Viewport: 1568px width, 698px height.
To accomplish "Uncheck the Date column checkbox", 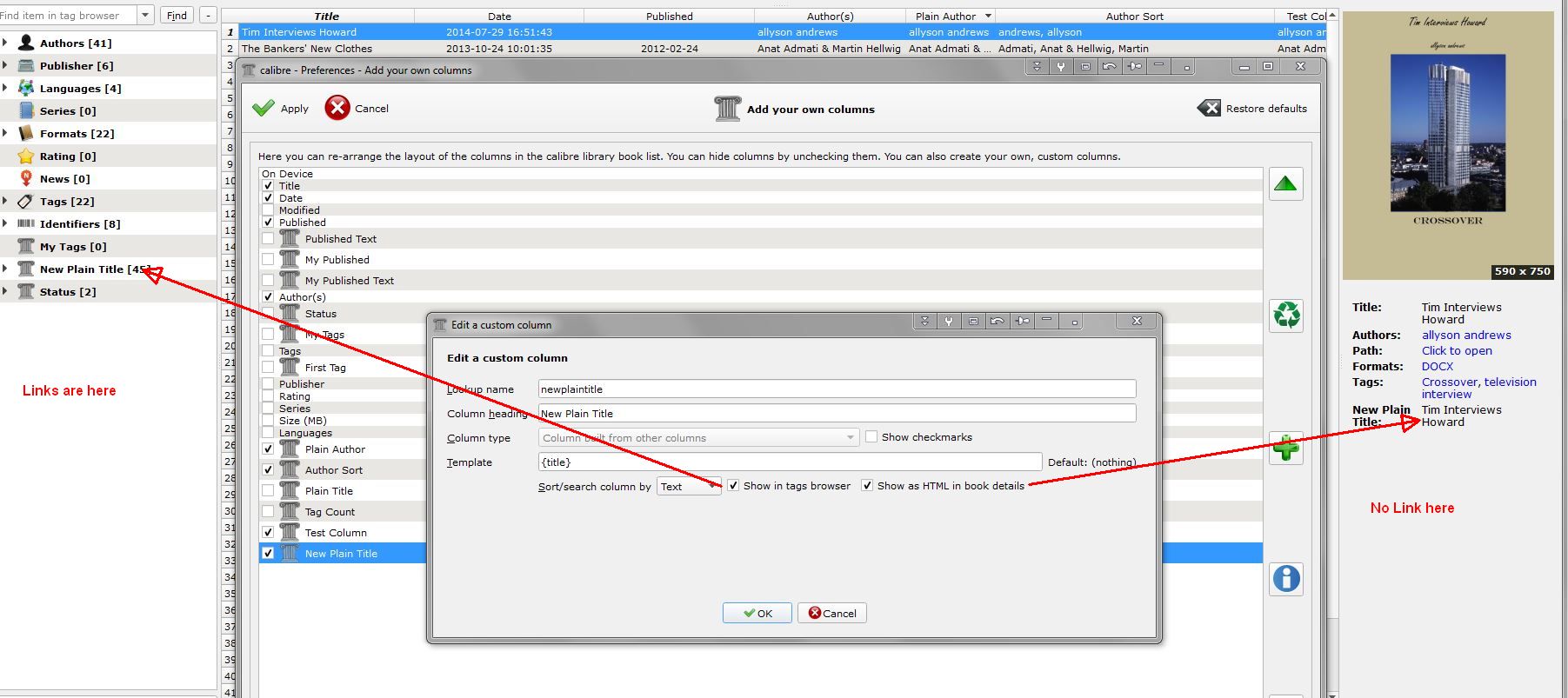I will click(x=268, y=197).
